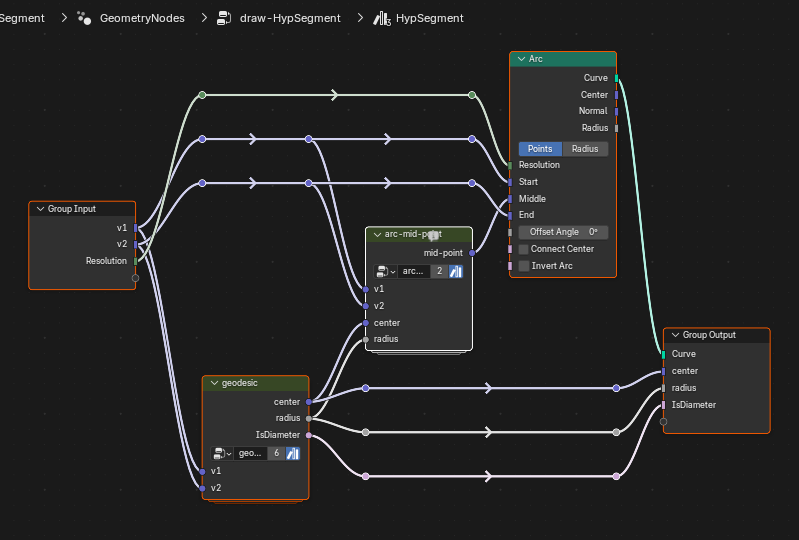The image size is (799, 540).
Task: Toggle the Connect Center checkbox in Arc node
Action: coord(523,249)
